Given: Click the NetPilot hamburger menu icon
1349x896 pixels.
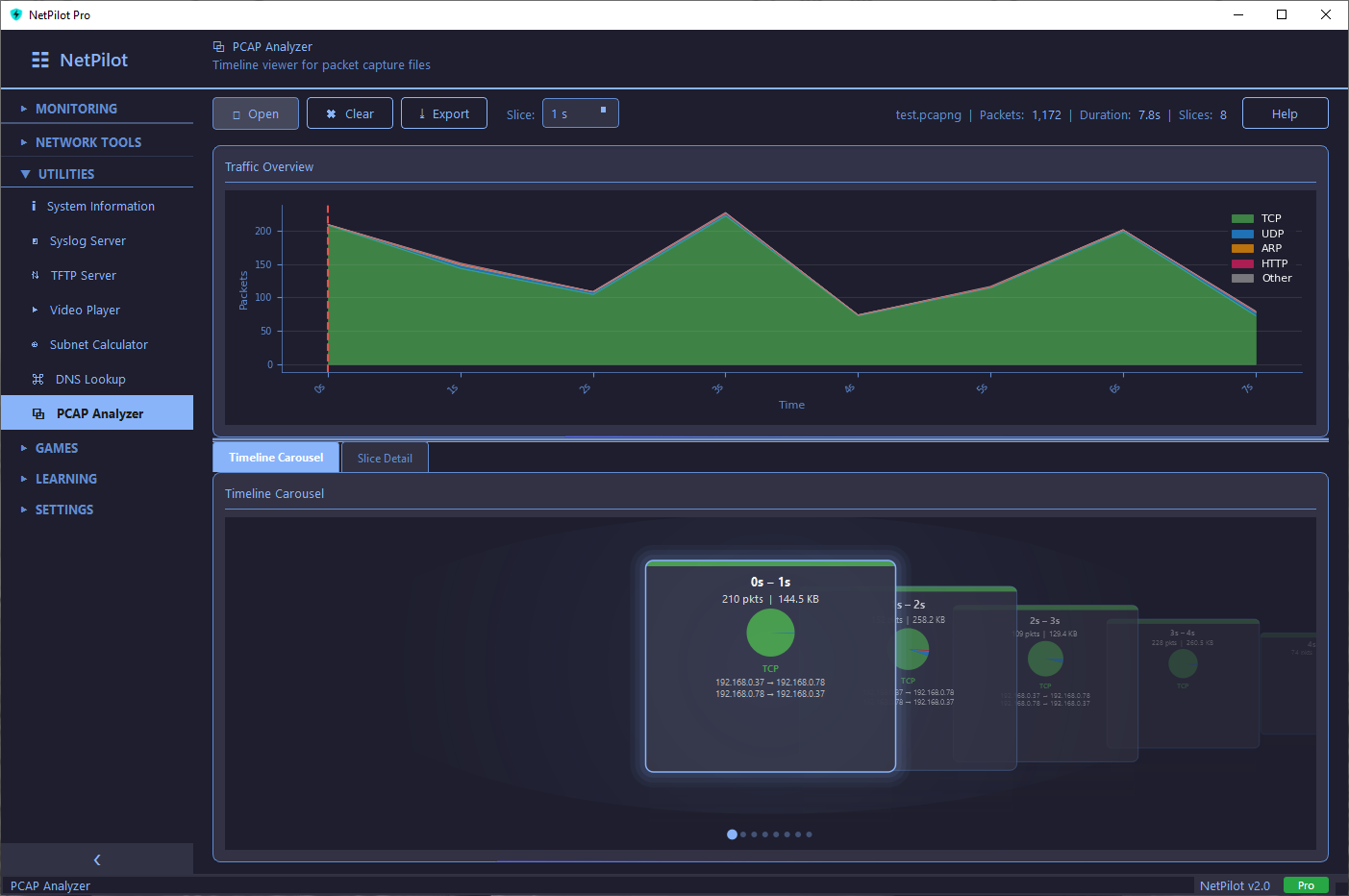Looking at the screenshot, I should (39, 59).
